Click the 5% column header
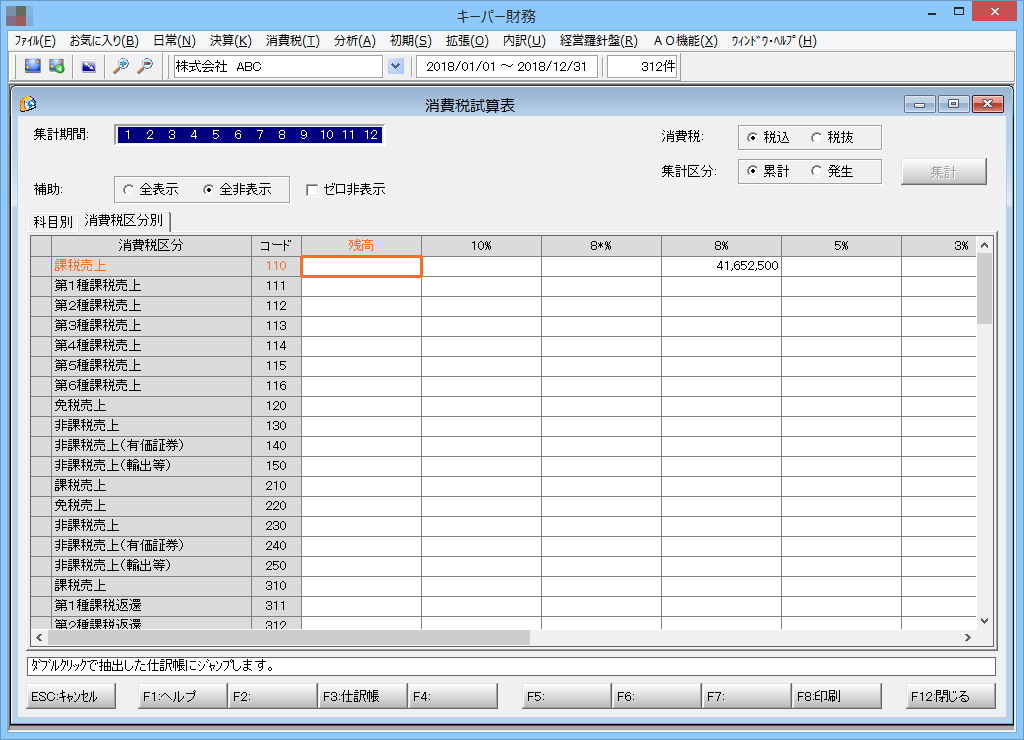 (842, 246)
